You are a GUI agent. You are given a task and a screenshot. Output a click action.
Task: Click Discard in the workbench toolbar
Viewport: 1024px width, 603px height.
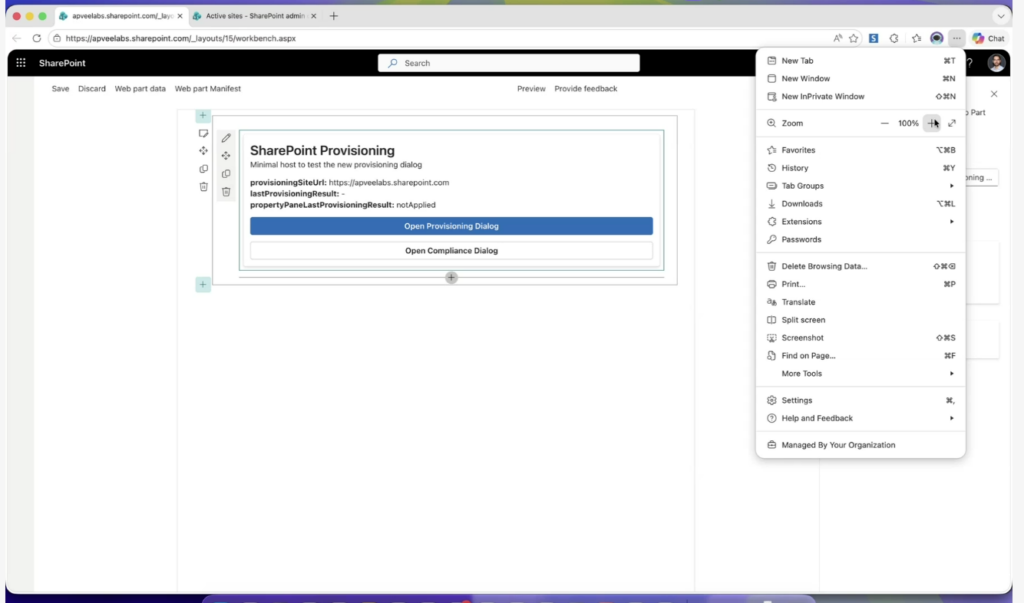[x=91, y=89]
